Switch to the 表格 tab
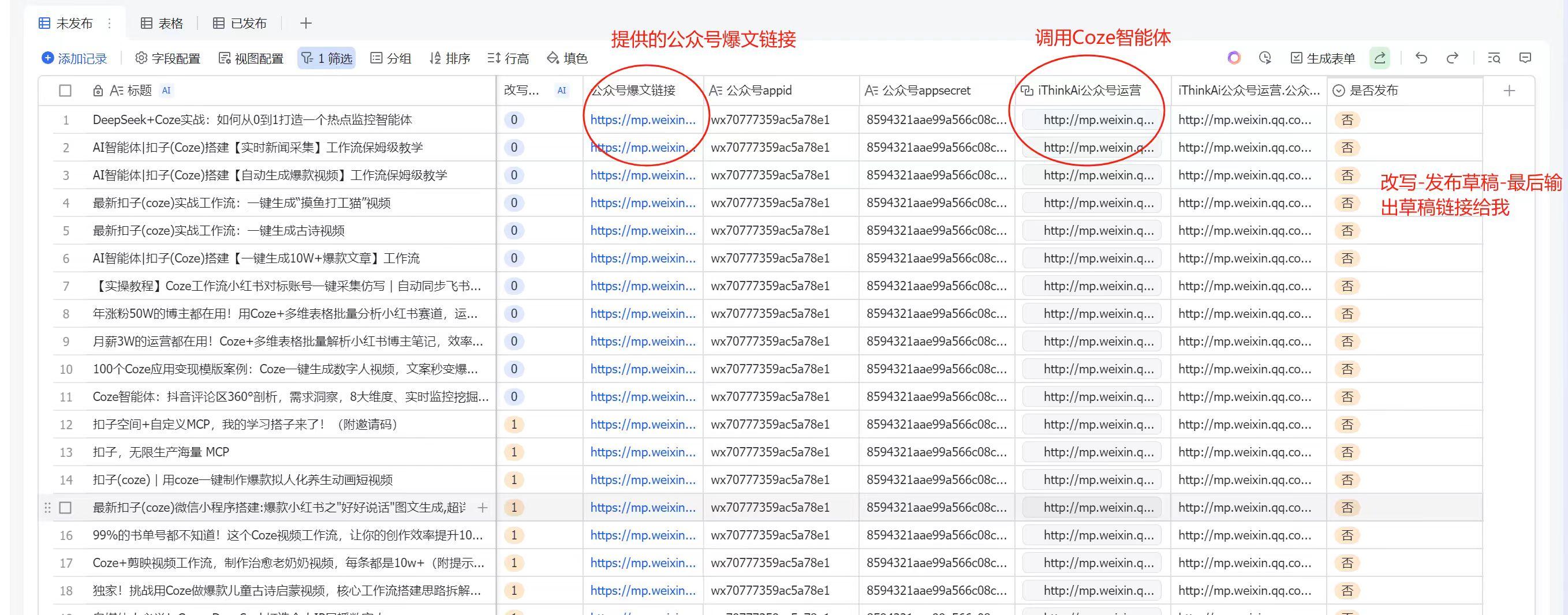1568x615 pixels. pyautogui.click(x=162, y=22)
